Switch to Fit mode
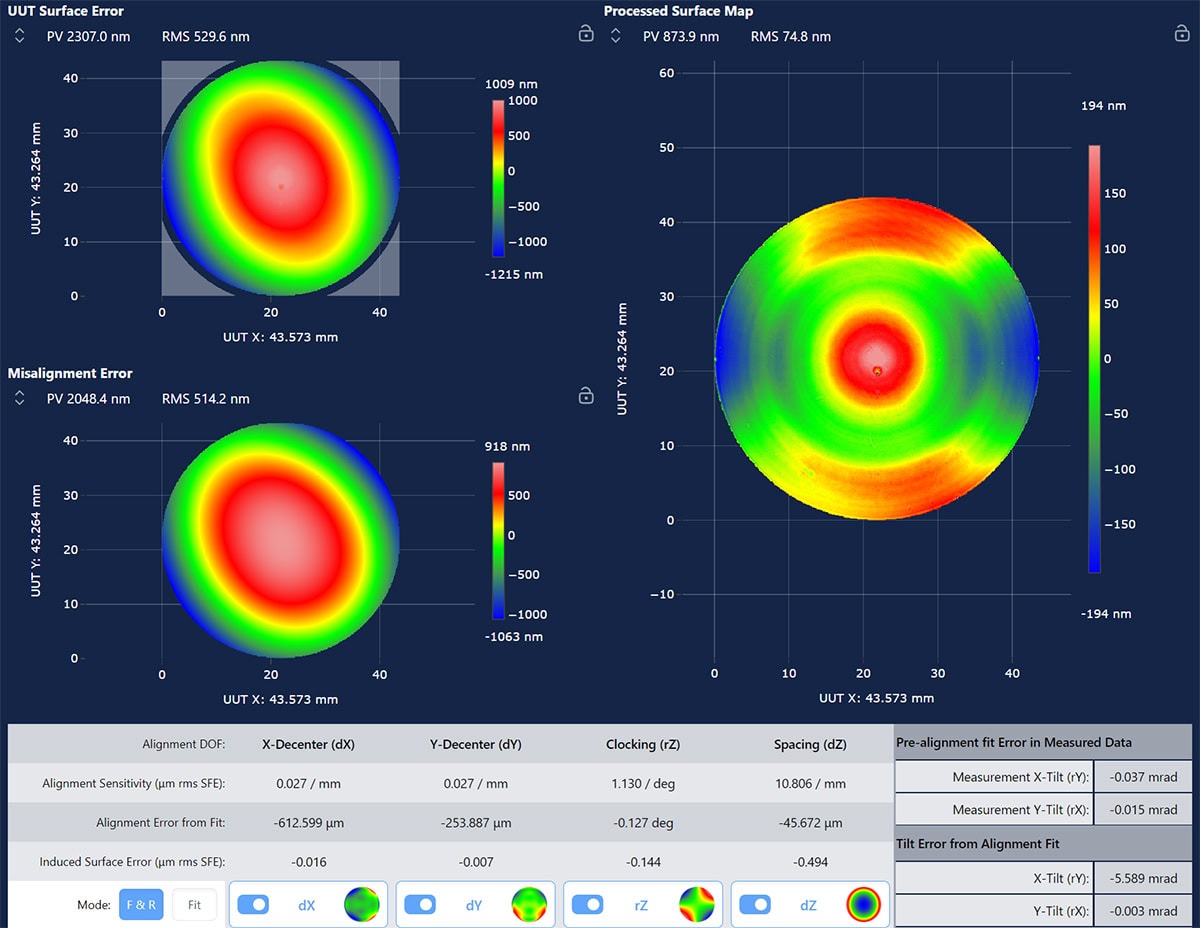 point(194,904)
